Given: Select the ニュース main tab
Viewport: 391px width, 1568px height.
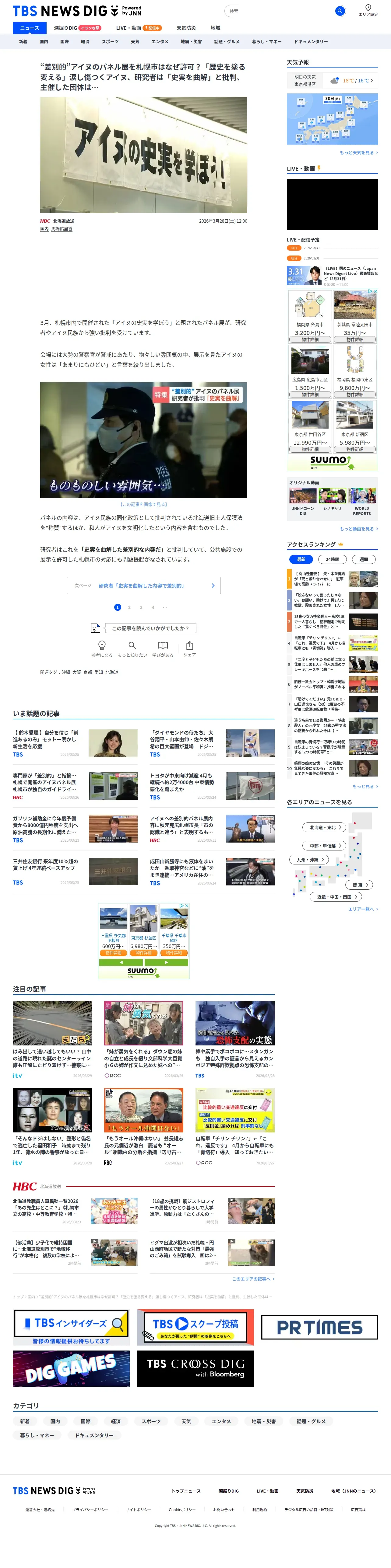Looking at the screenshot, I should (29, 28).
